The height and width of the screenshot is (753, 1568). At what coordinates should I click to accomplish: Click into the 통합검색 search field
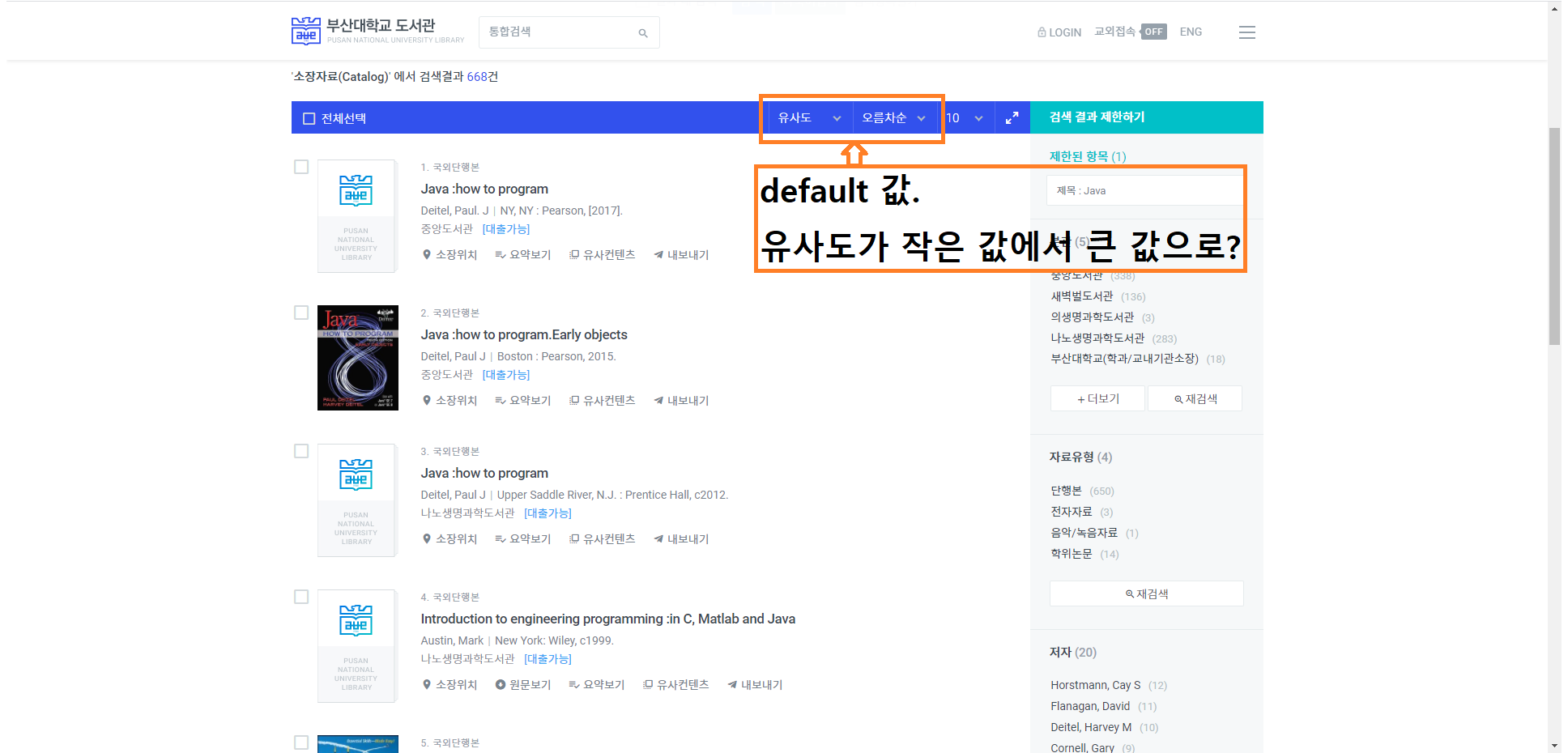pyautogui.click(x=559, y=32)
